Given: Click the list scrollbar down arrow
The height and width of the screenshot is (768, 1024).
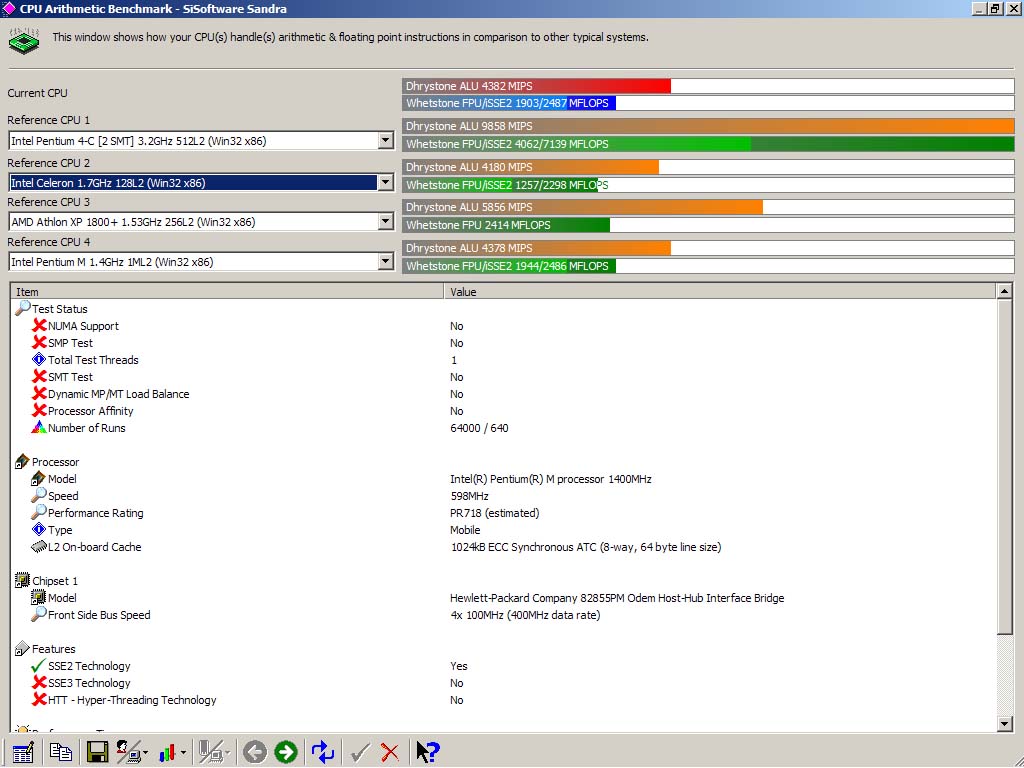Looking at the screenshot, I should tap(1004, 724).
